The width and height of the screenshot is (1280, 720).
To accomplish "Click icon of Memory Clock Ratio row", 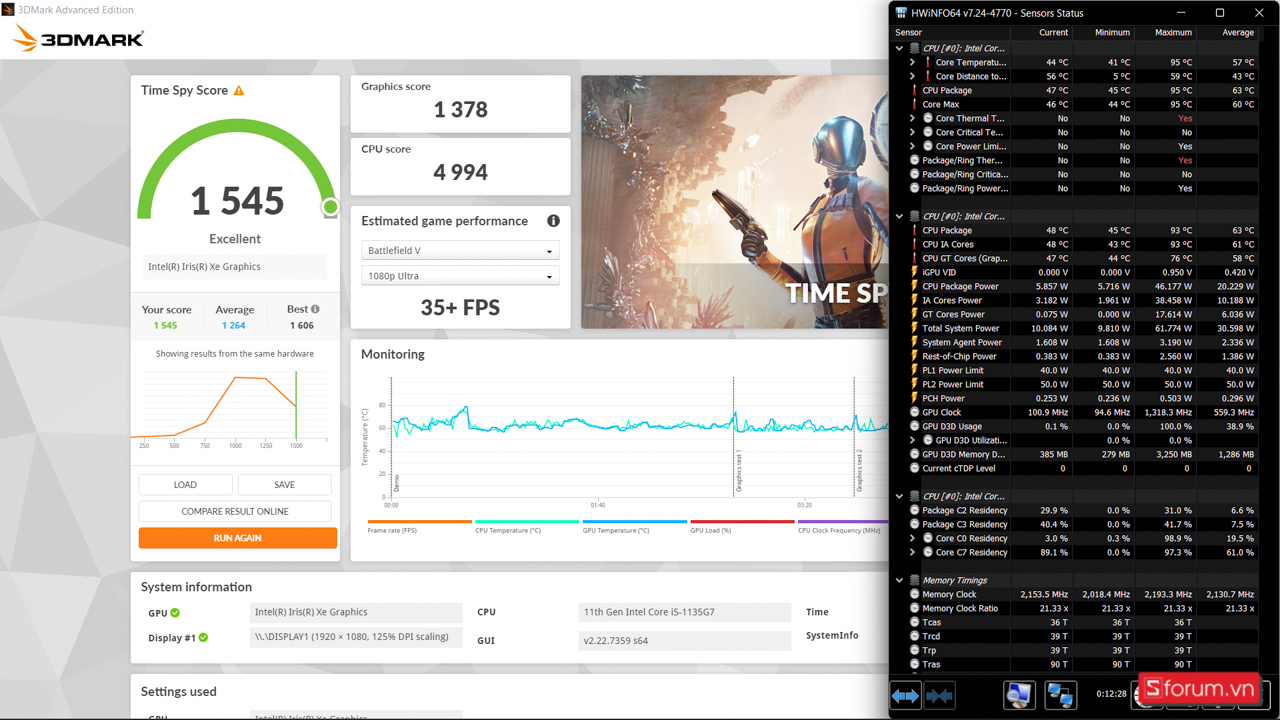I will click(x=914, y=608).
